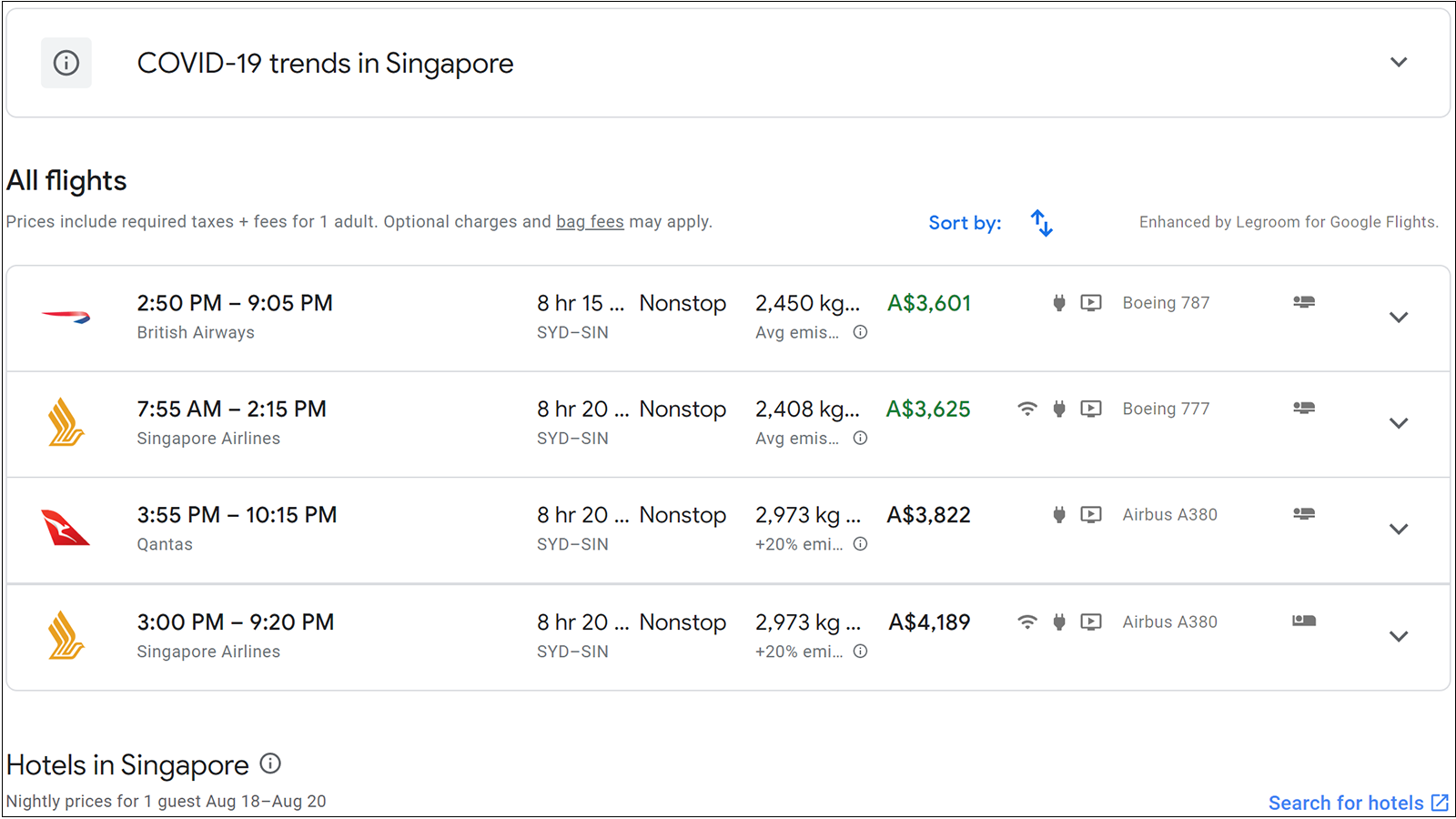Screen dimensions: 1456x819
Task: Click the 3:00 PM – 9:20 PM flight time
Action: tap(236, 622)
